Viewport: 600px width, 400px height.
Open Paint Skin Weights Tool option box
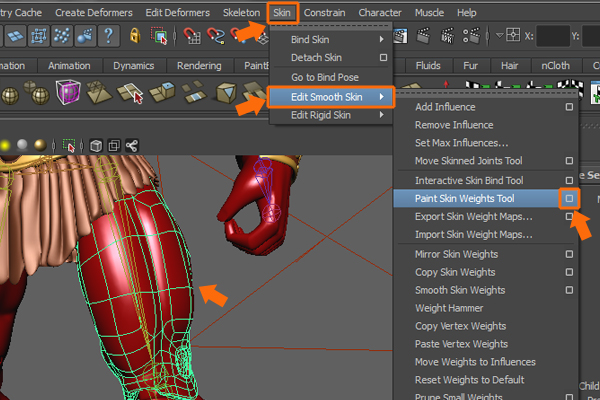coord(568,199)
